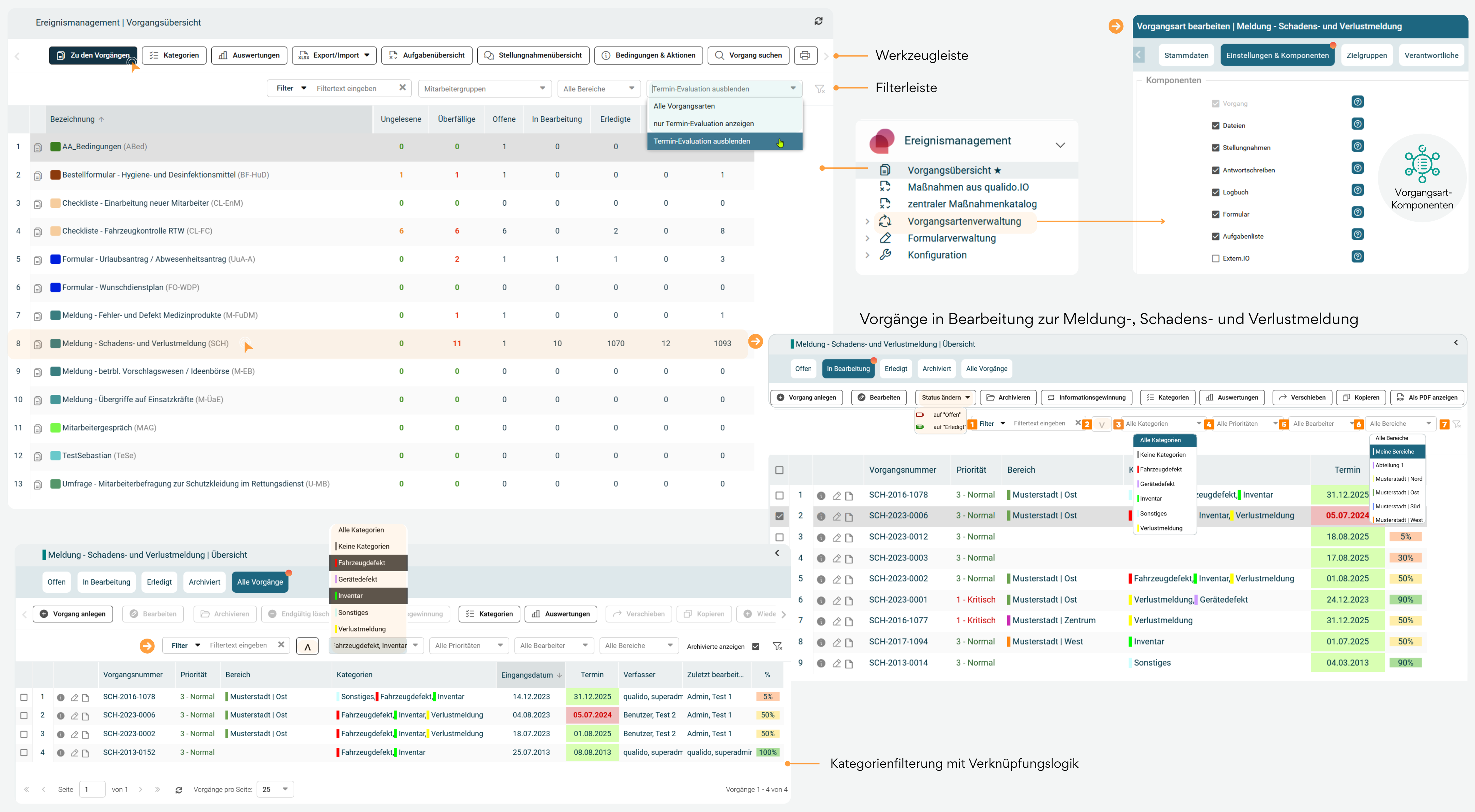Click the Vorgangsübersicht document icon in the sidebar

coord(885,170)
